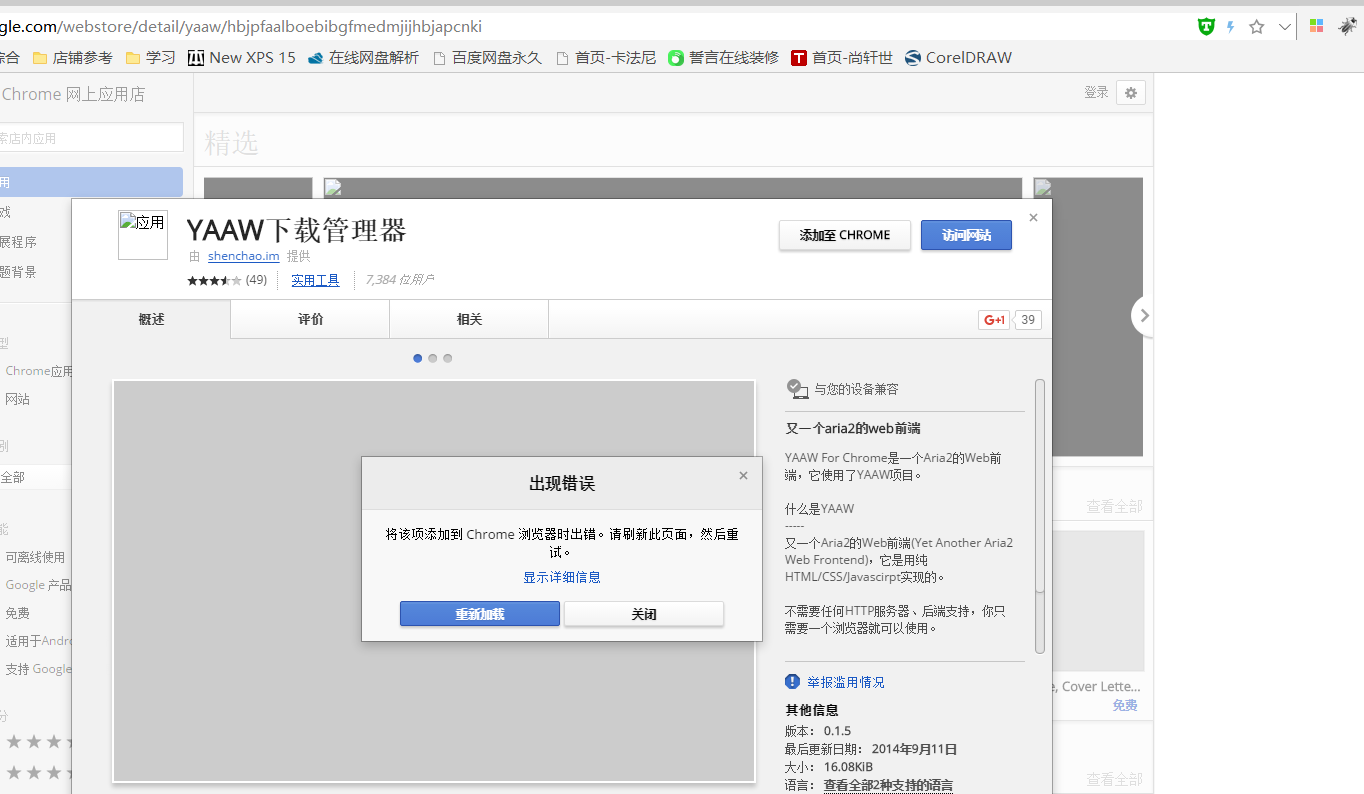
Task: Click the 重新加载 button in error dialog
Action: click(x=480, y=614)
